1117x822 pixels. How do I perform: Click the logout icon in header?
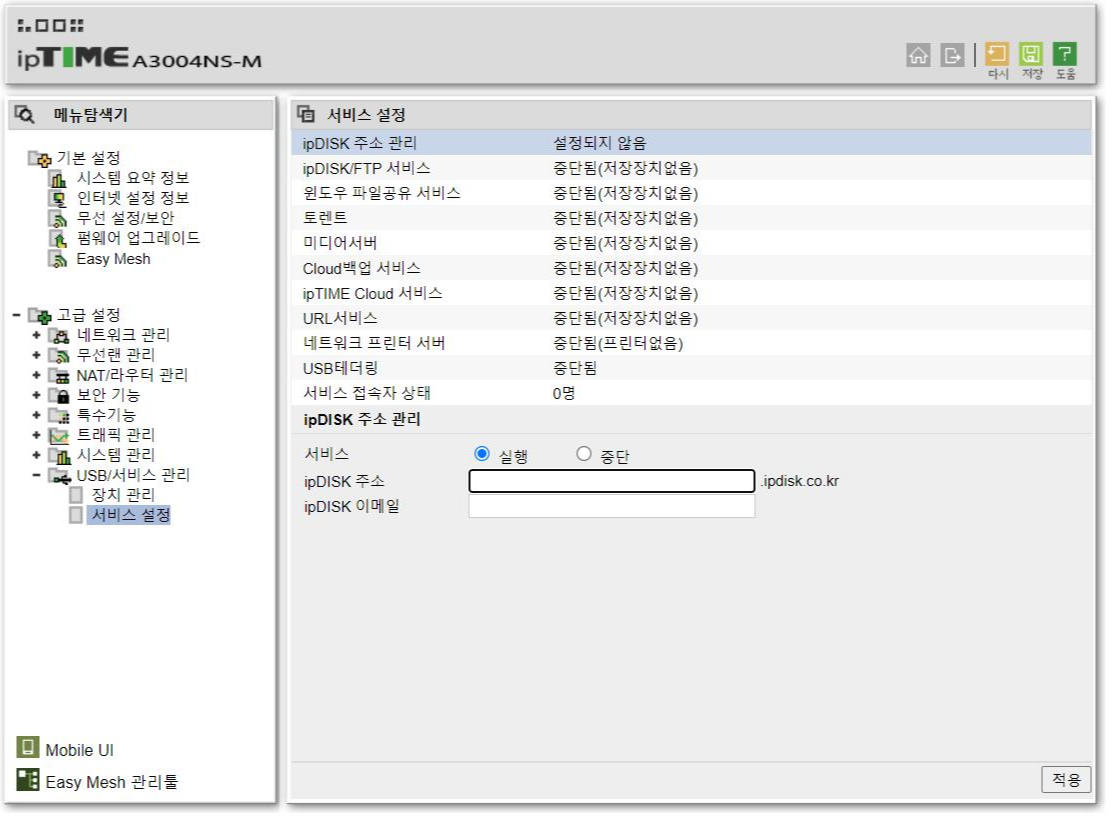click(x=952, y=55)
